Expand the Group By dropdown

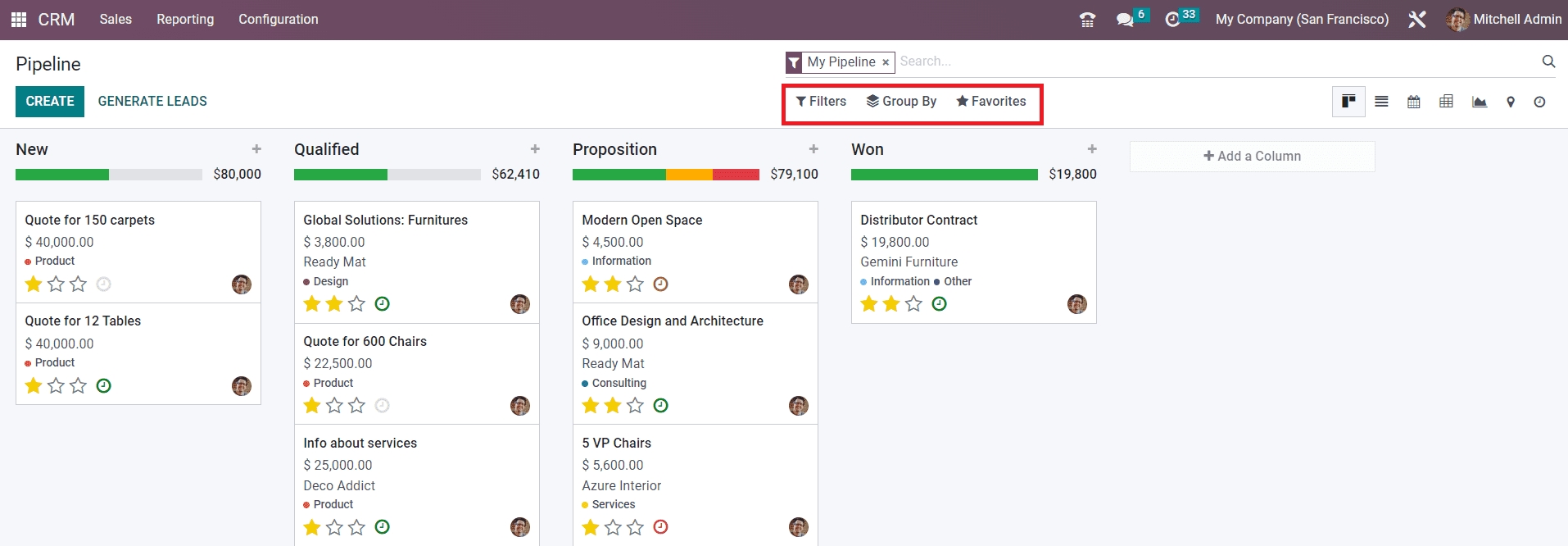tap(901, 102)
